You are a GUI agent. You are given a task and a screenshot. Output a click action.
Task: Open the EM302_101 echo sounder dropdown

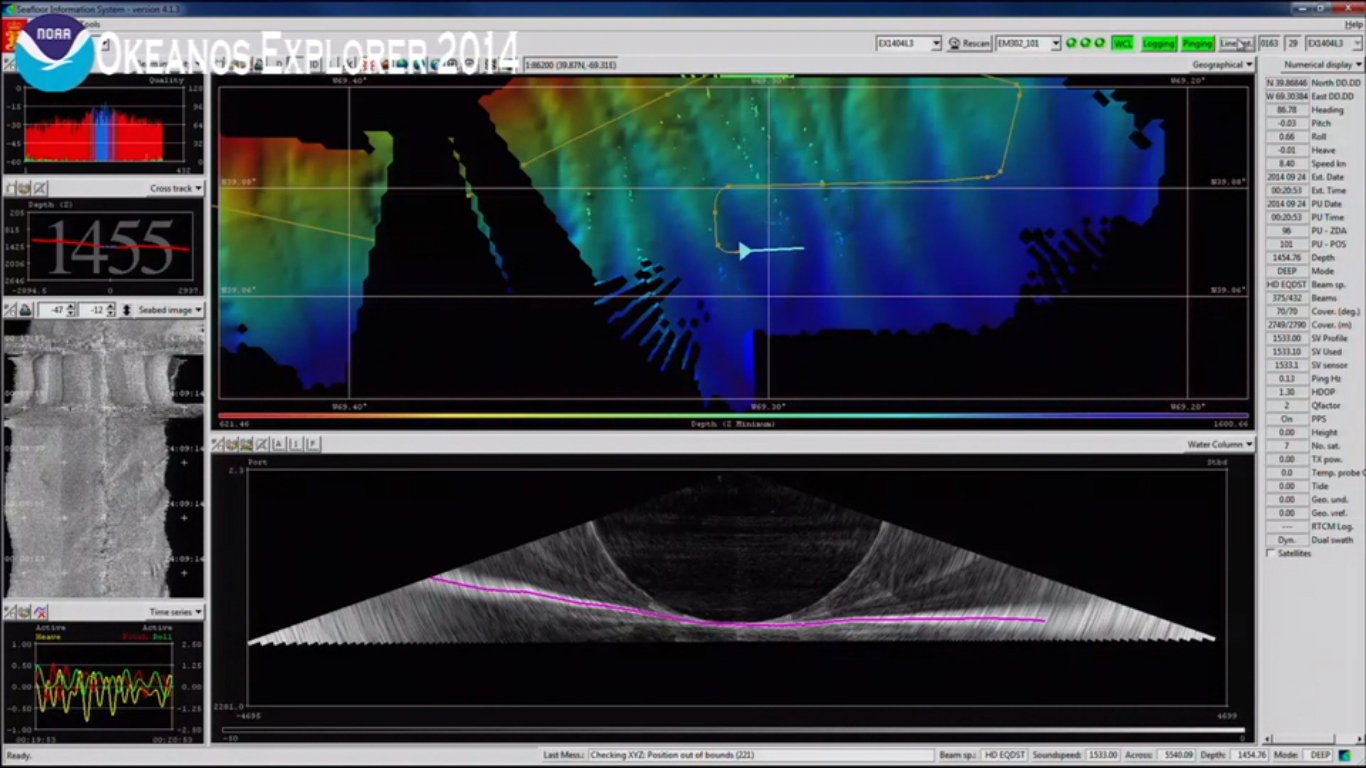tap(1028, 44)
